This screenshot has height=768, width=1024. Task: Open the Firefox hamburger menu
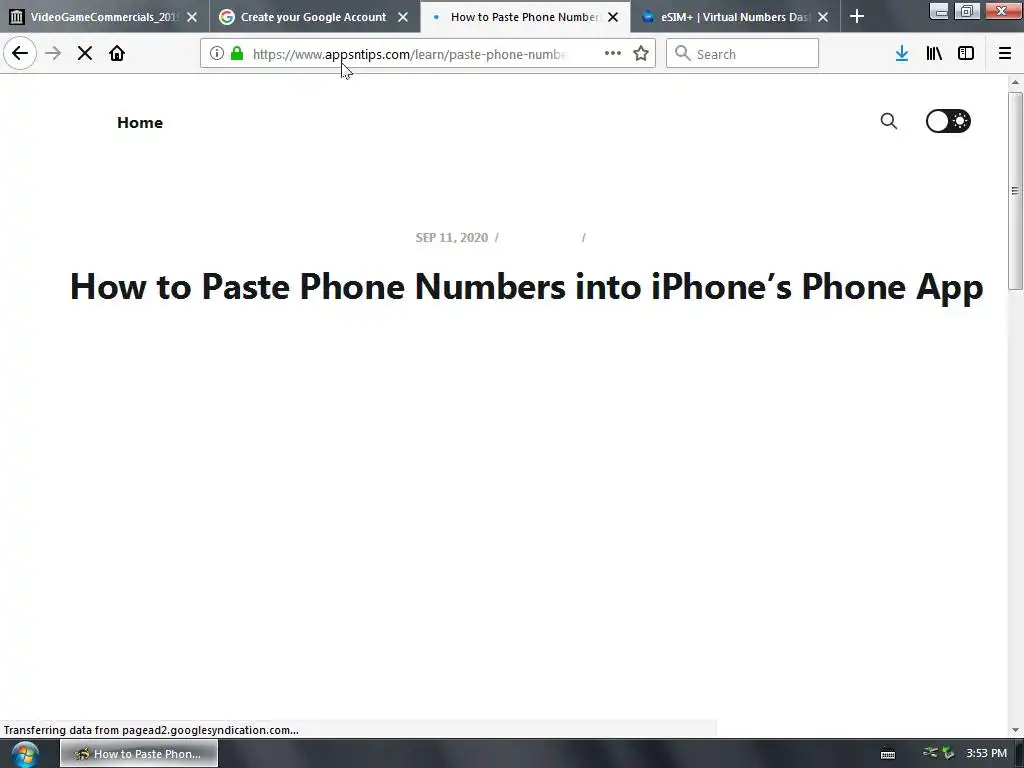[1005, 54]
